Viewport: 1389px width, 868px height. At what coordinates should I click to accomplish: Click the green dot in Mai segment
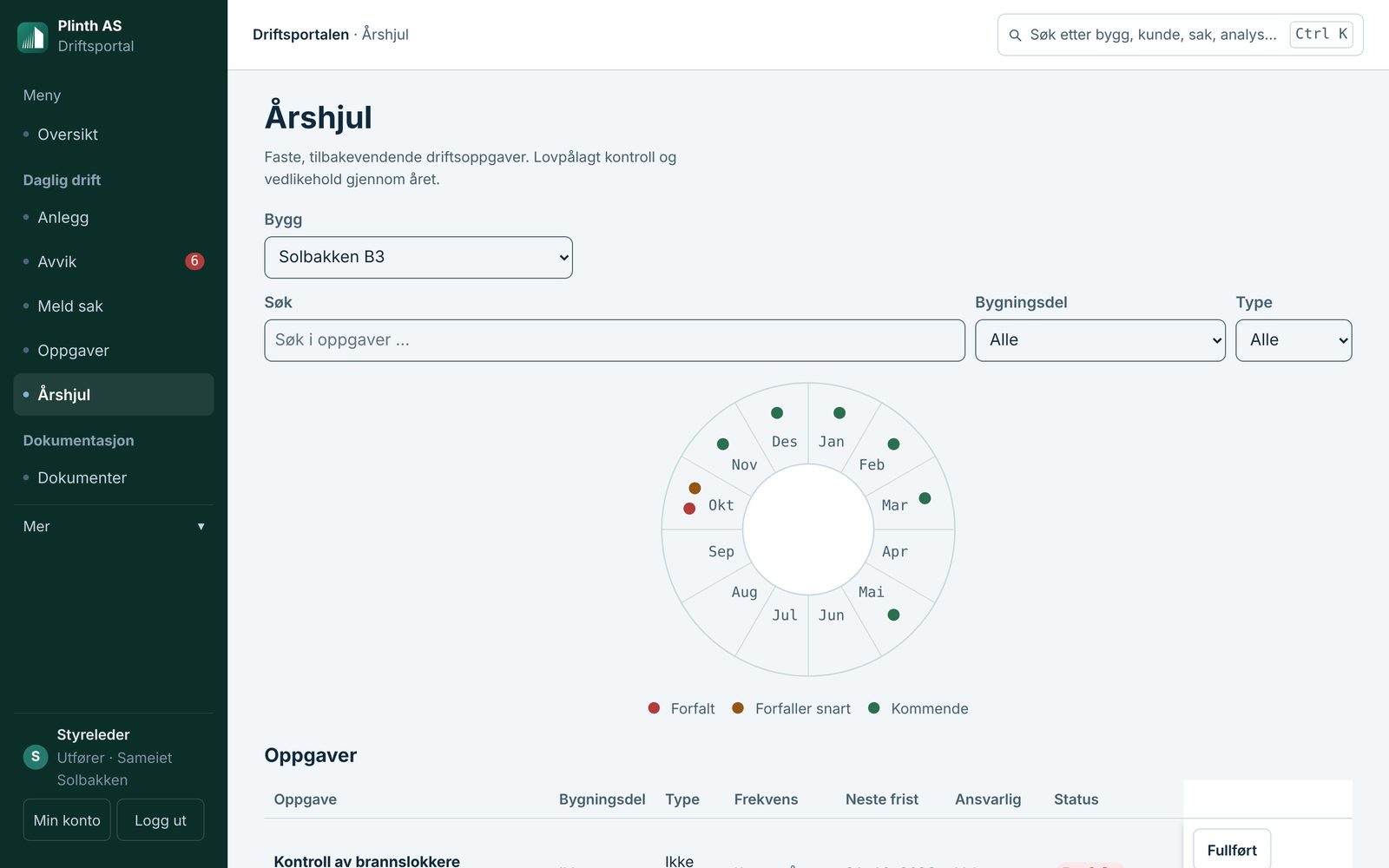click(x=893, y=615)
